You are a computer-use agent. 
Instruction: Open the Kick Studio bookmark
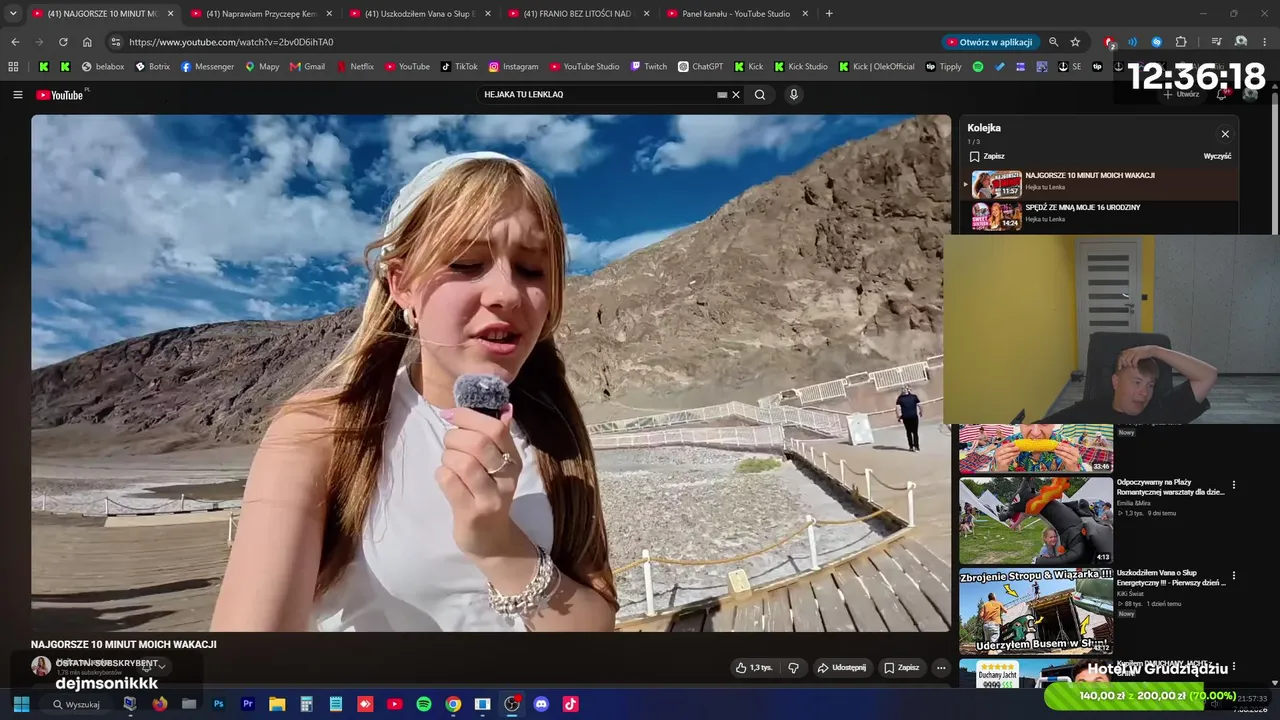[800, 67]
